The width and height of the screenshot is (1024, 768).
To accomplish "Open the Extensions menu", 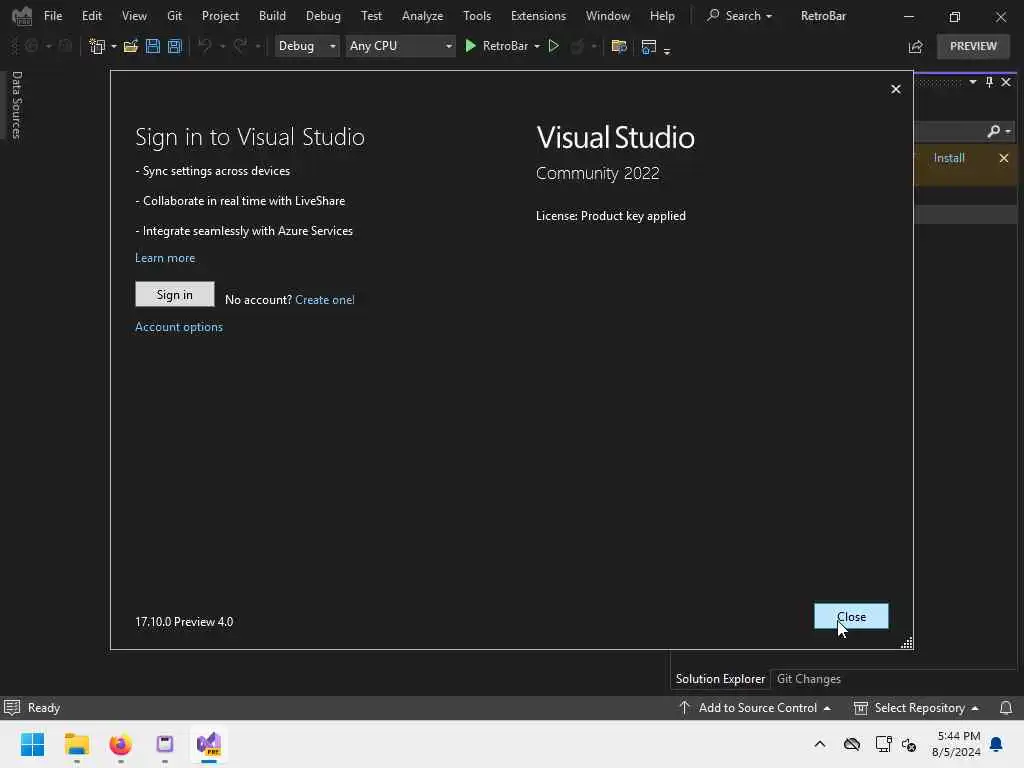I will 538,16.
